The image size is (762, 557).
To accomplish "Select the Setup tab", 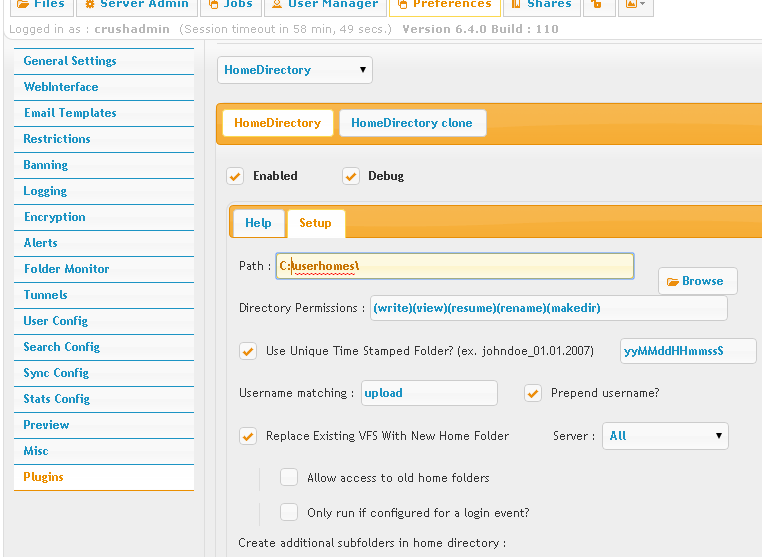I will point(316,223).
